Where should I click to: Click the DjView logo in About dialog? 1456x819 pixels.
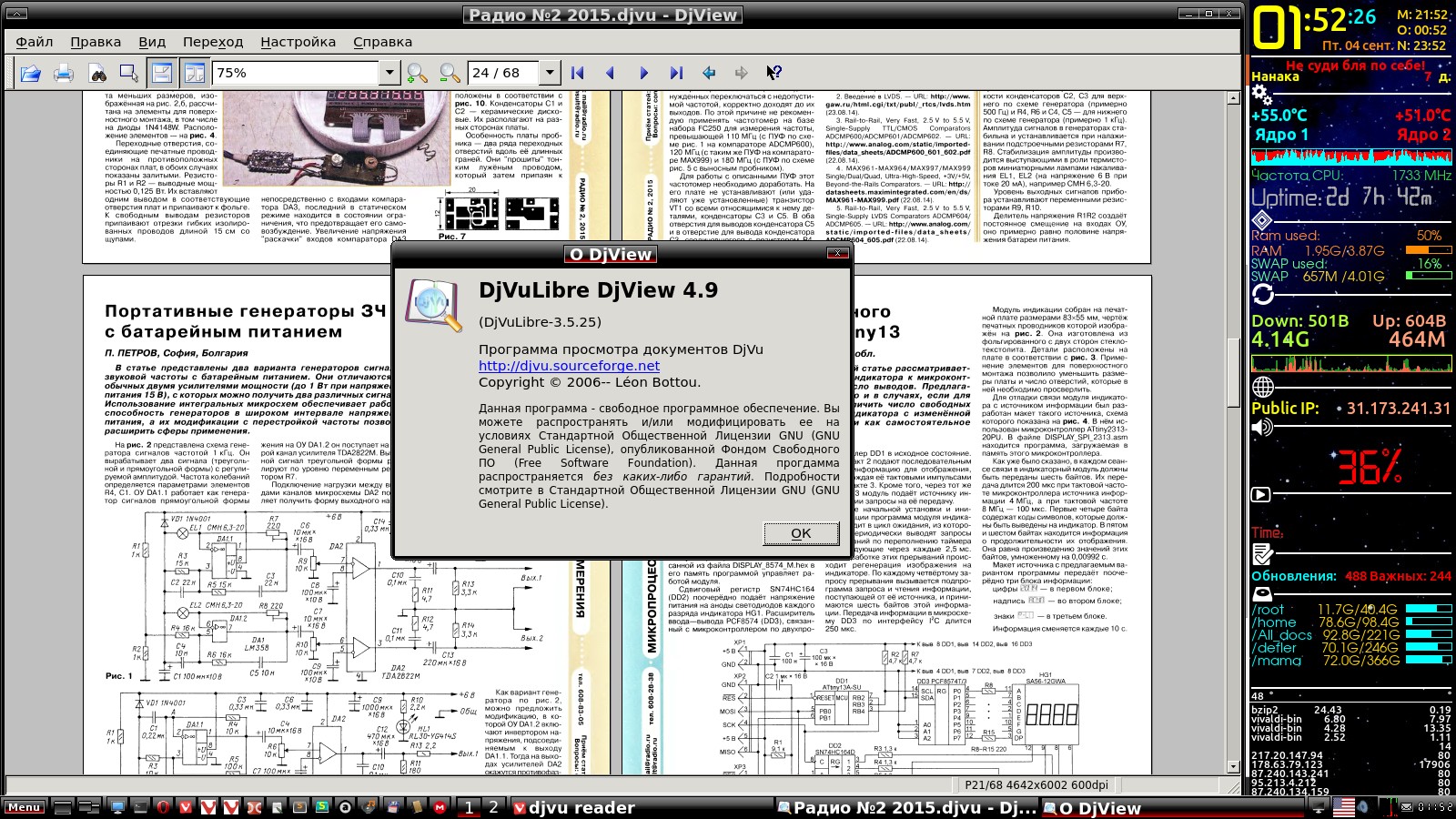tap(434, 307)
